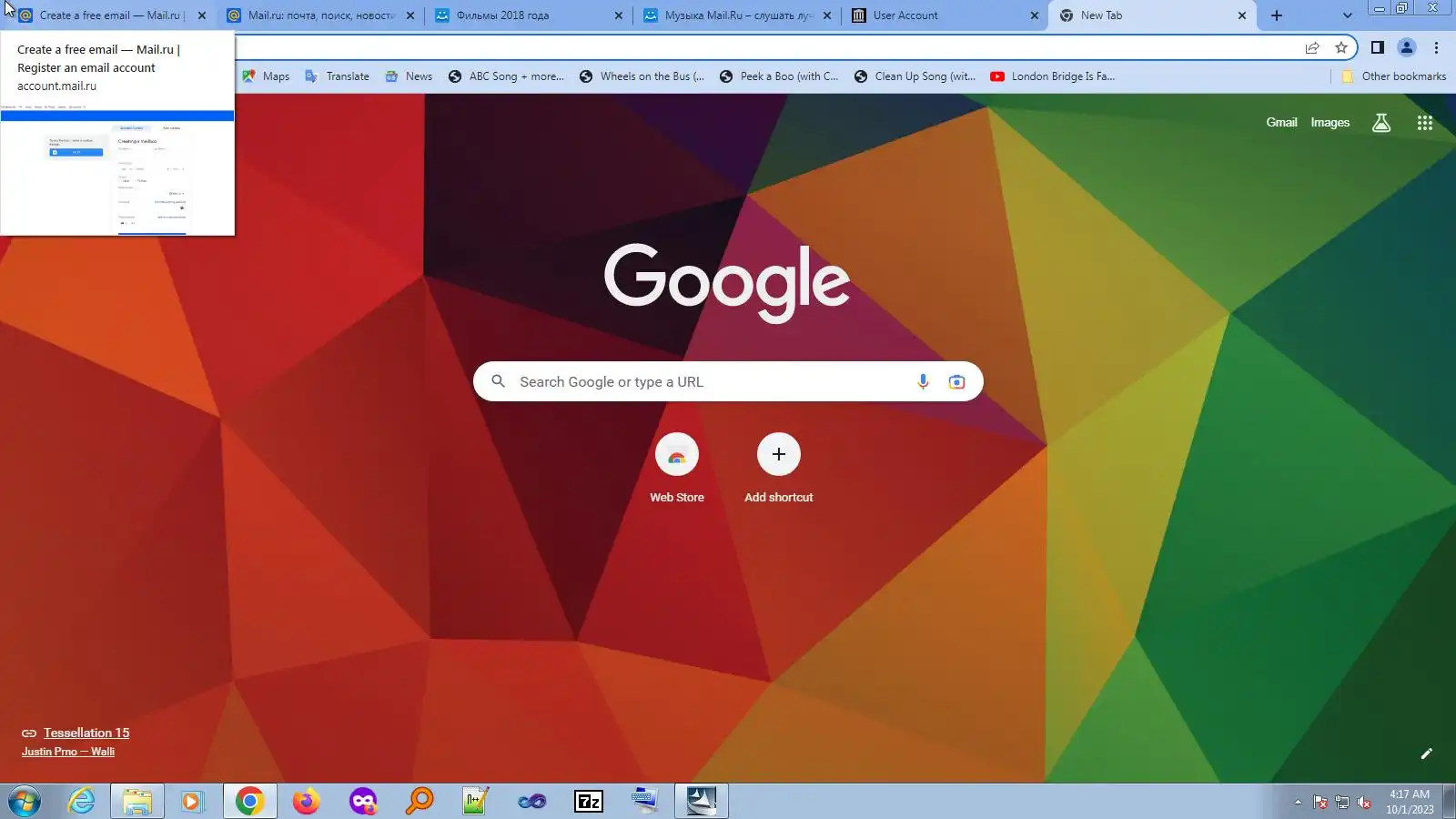Open taskbar clock and date
This screenshot has width=1456, height=819.
click(1410, 802)
